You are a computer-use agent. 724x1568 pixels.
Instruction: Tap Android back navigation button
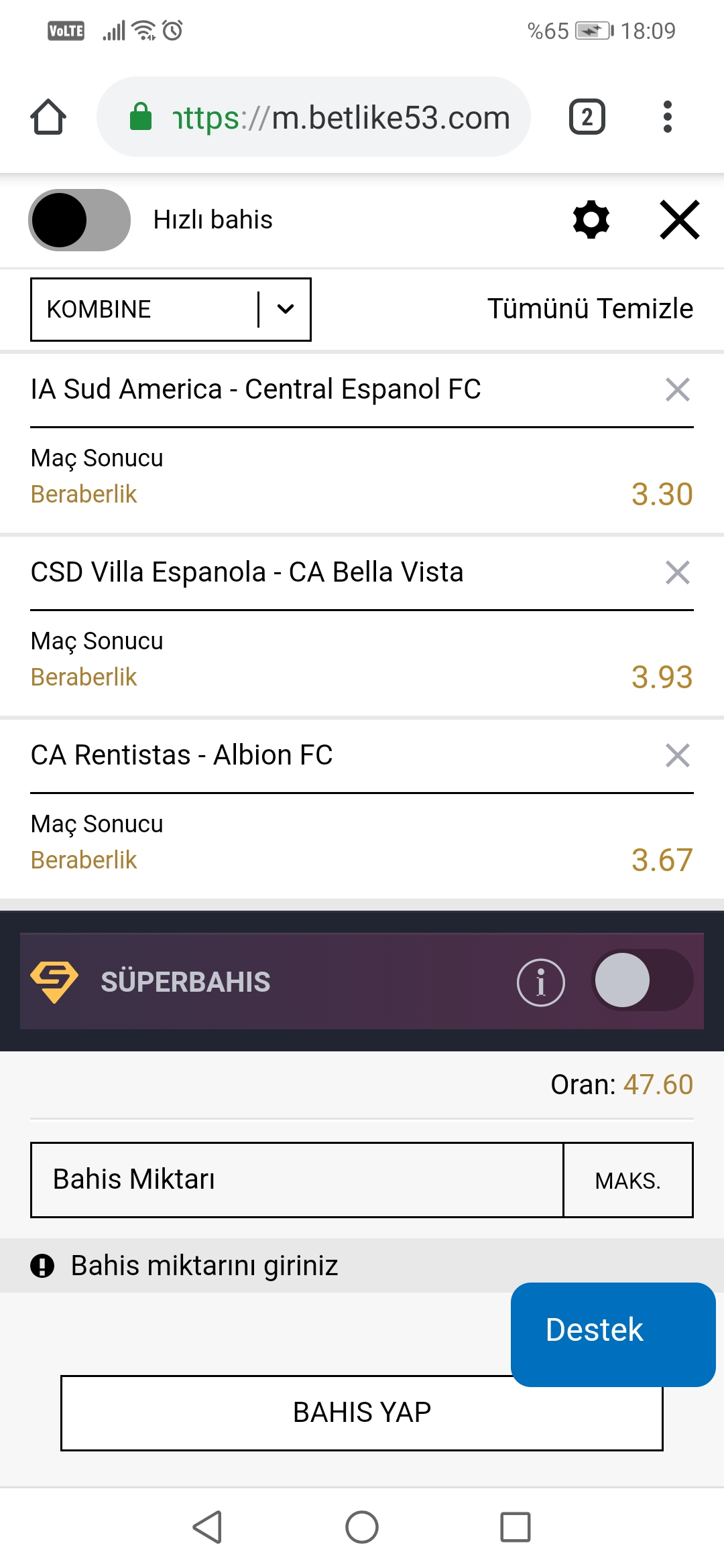207,1527
